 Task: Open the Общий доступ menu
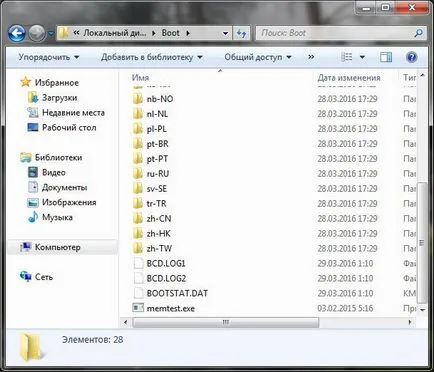(x=258, y=57)
